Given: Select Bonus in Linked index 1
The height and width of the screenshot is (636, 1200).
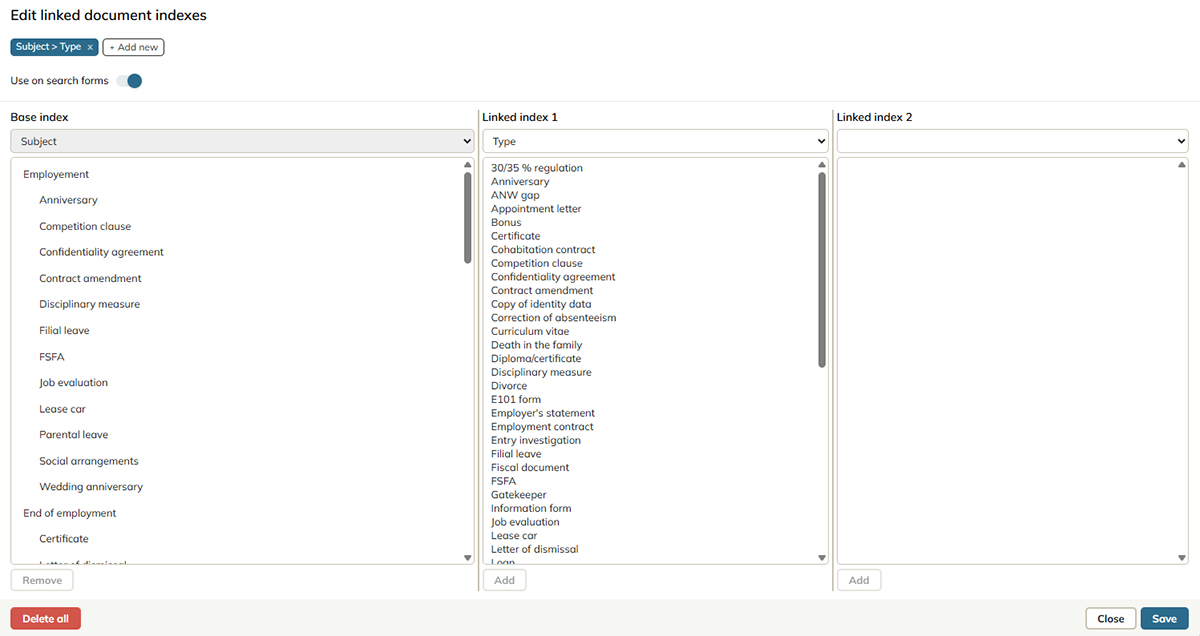Looking at the screenshot, I should (506, 222).
